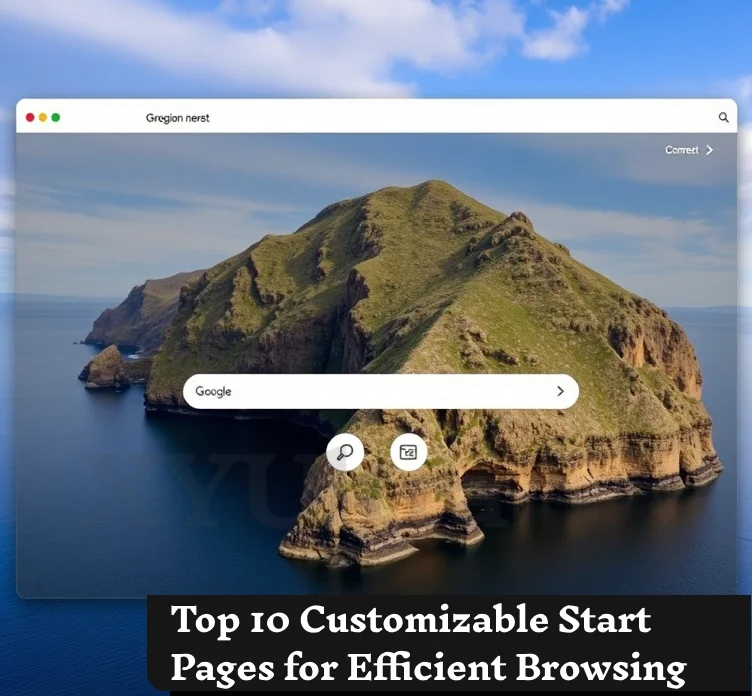Maximize the window with the green button
752x696 pixels.
point(56,118)
